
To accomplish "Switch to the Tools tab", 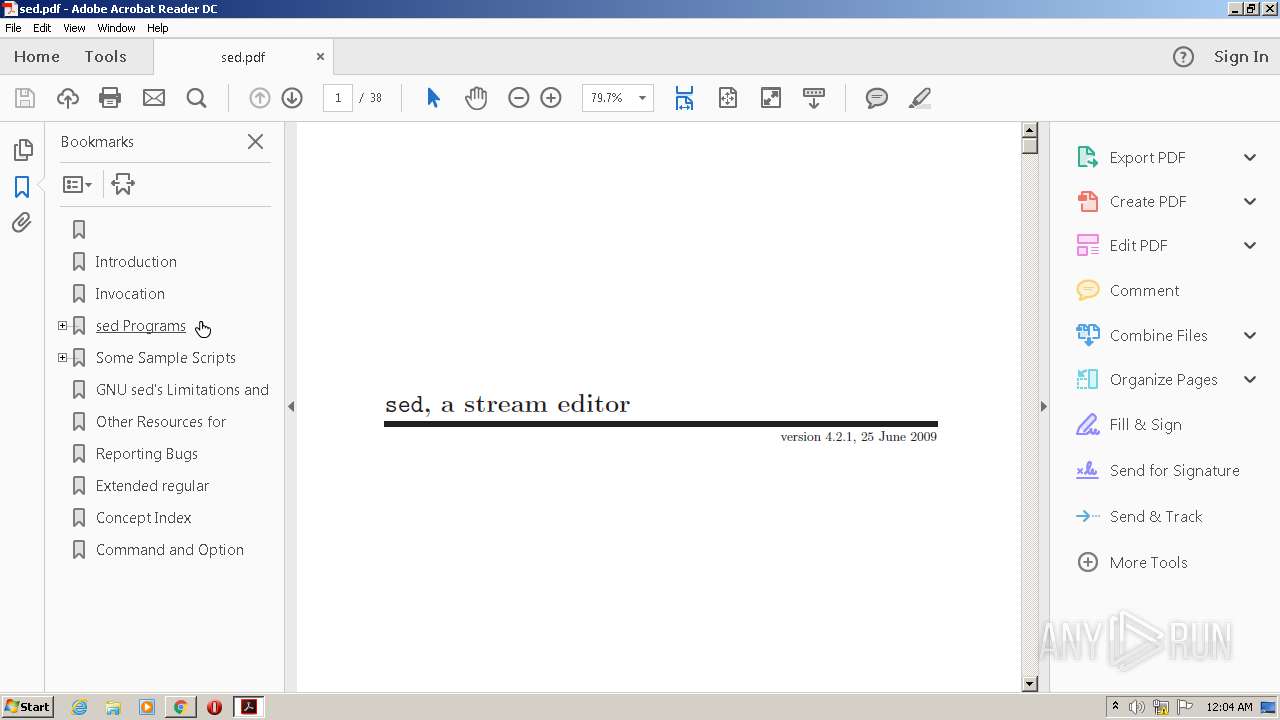I will click(105, 57).
